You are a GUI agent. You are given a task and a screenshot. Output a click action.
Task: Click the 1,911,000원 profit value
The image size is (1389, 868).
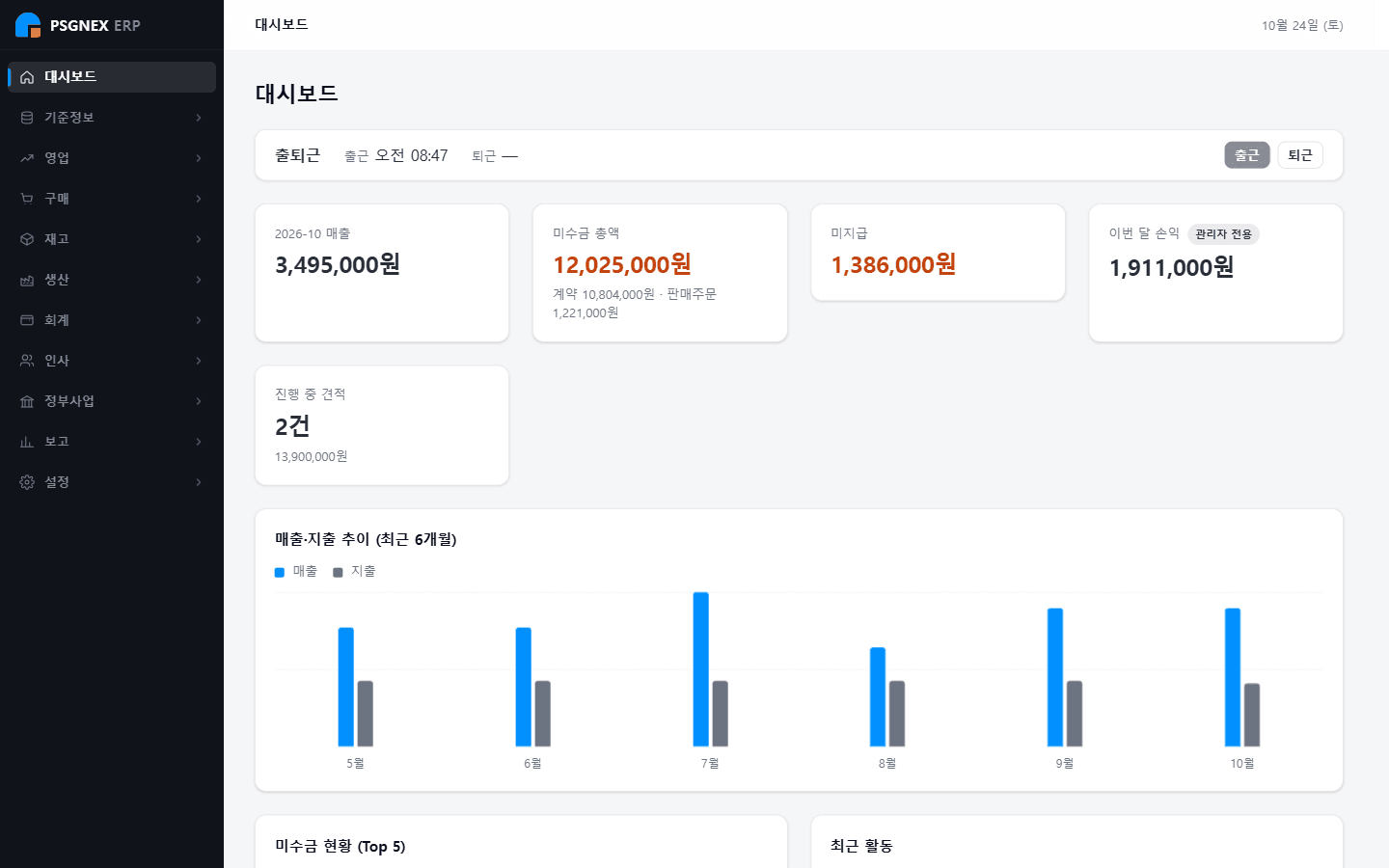pyautogui.click(x=1171, y=268)
